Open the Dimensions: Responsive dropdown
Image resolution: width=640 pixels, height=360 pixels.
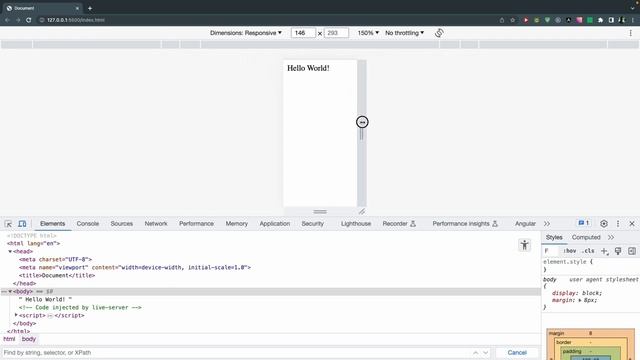pos(246,33)
